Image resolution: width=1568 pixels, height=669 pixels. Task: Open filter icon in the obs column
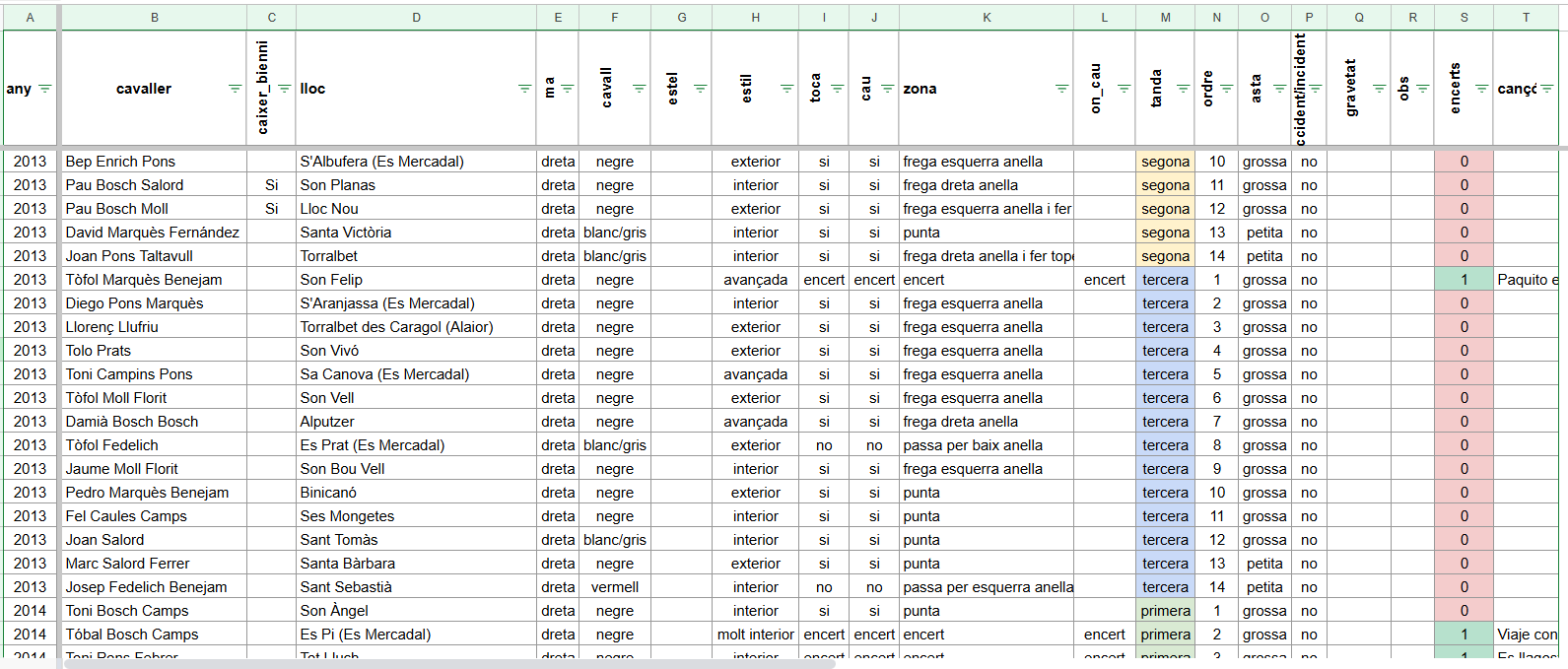pyautogui.click(x=1422, y=89)
